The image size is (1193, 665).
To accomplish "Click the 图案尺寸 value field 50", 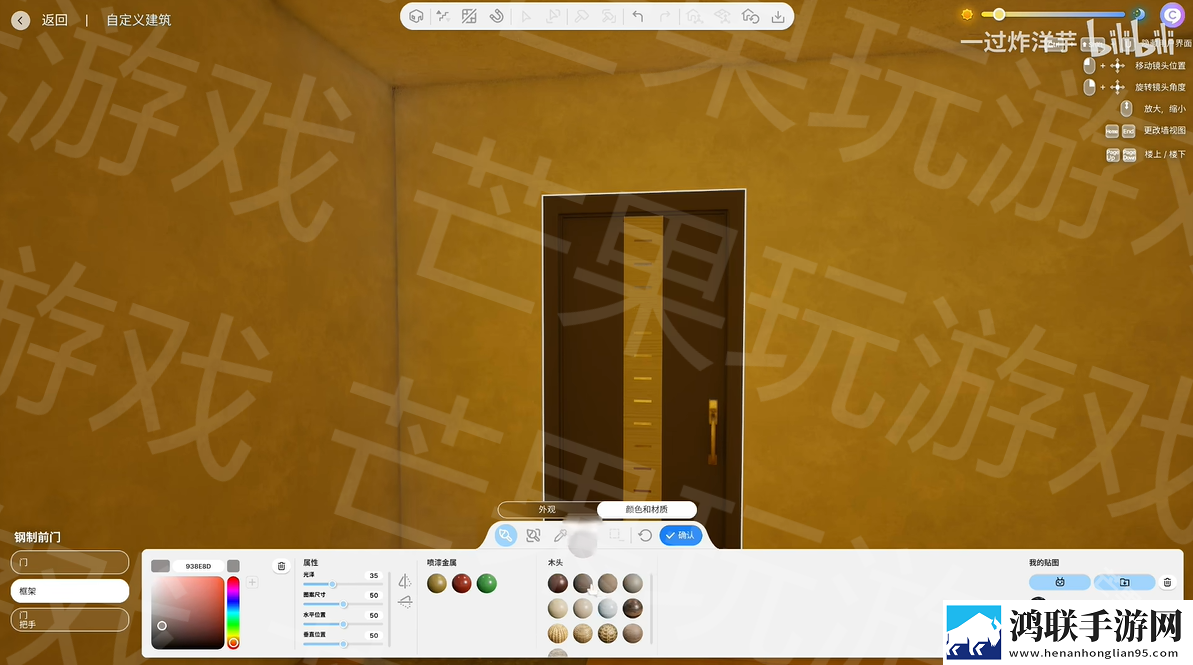I will pos(374,596).
